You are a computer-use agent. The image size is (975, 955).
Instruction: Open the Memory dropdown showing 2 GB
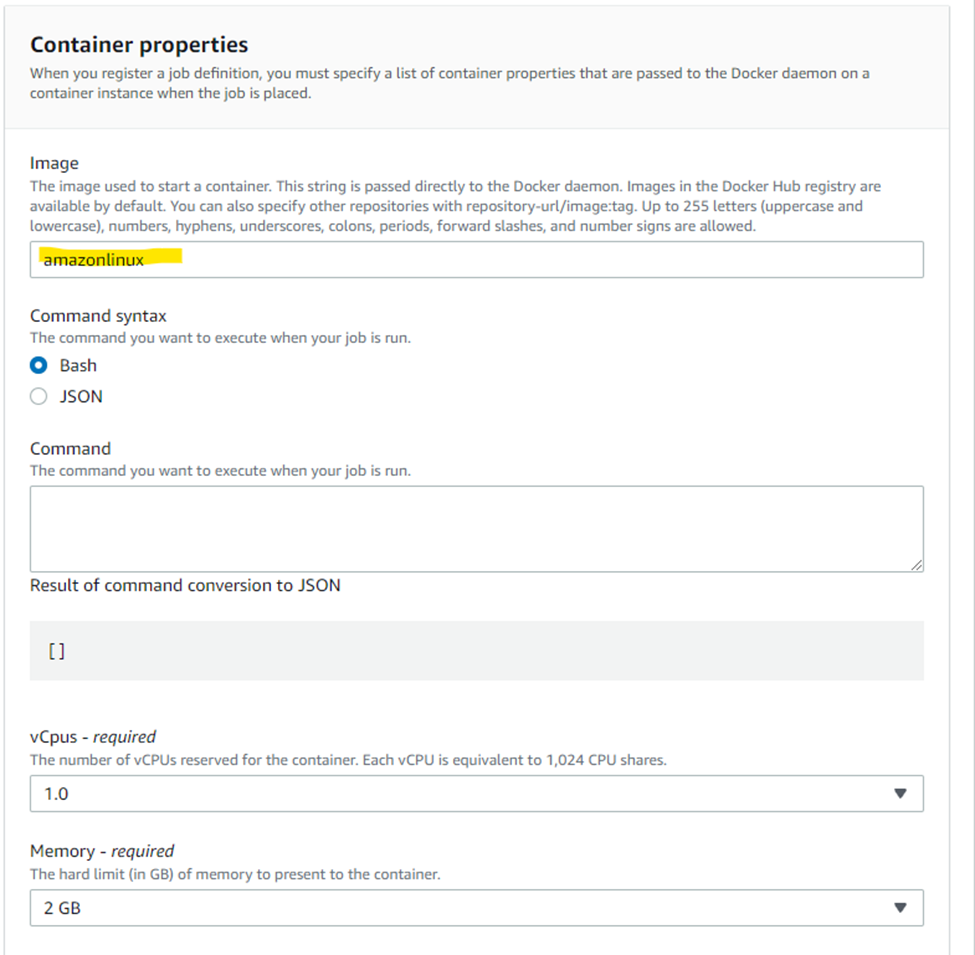476,908
